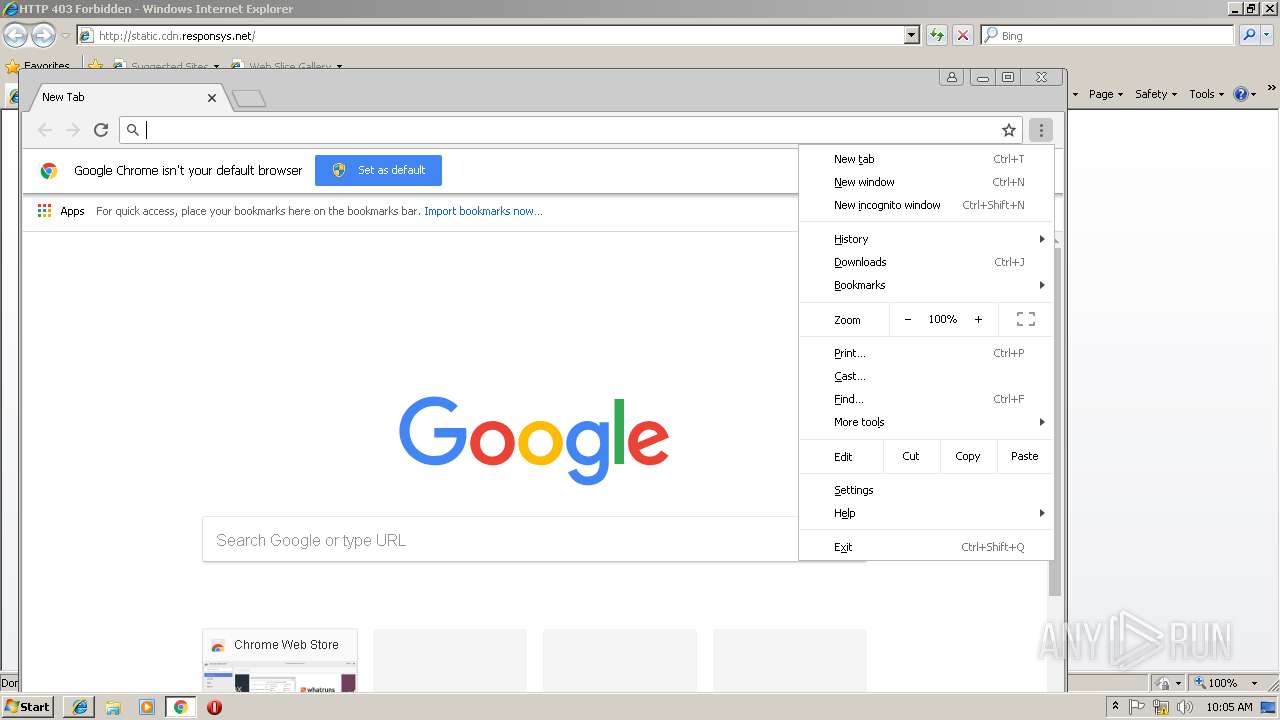
Task: Open the Apps grid shortcut
Action: click(x=61, y=211)
